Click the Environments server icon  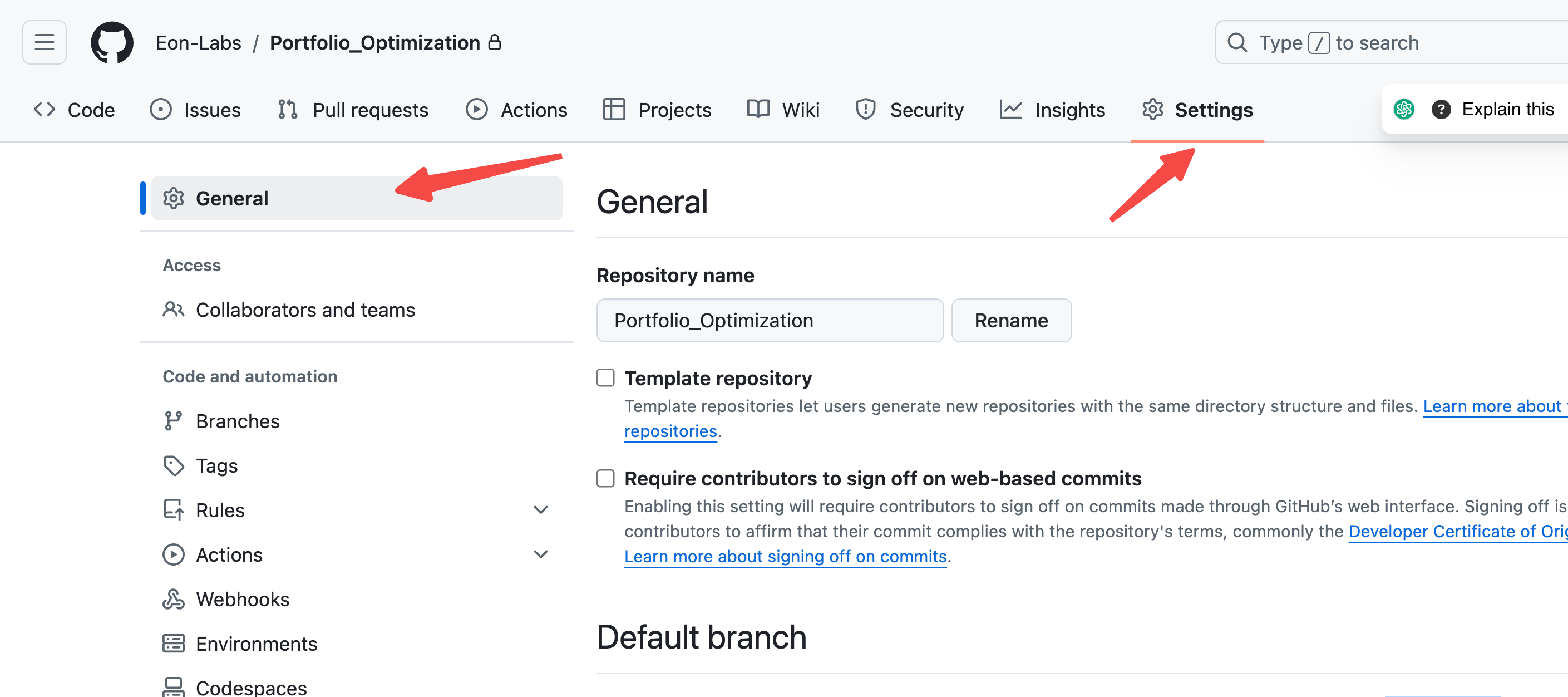pos(174,644)
